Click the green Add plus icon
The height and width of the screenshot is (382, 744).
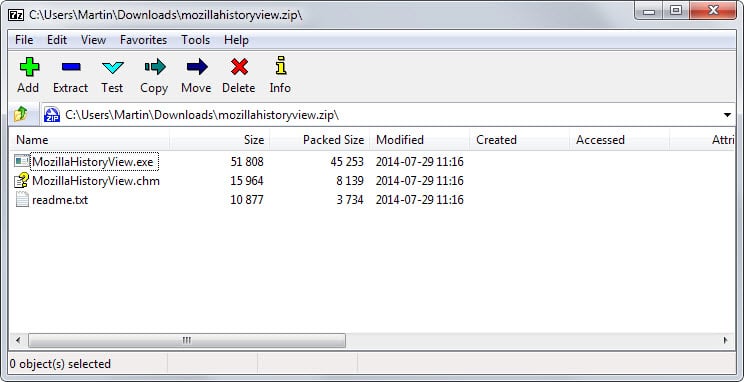click(x=29, y=66)
